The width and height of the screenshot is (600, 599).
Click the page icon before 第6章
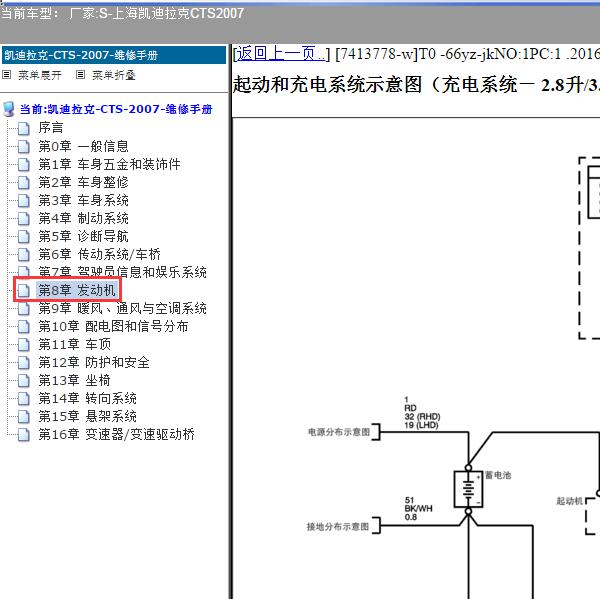click(x=24, y=255)
